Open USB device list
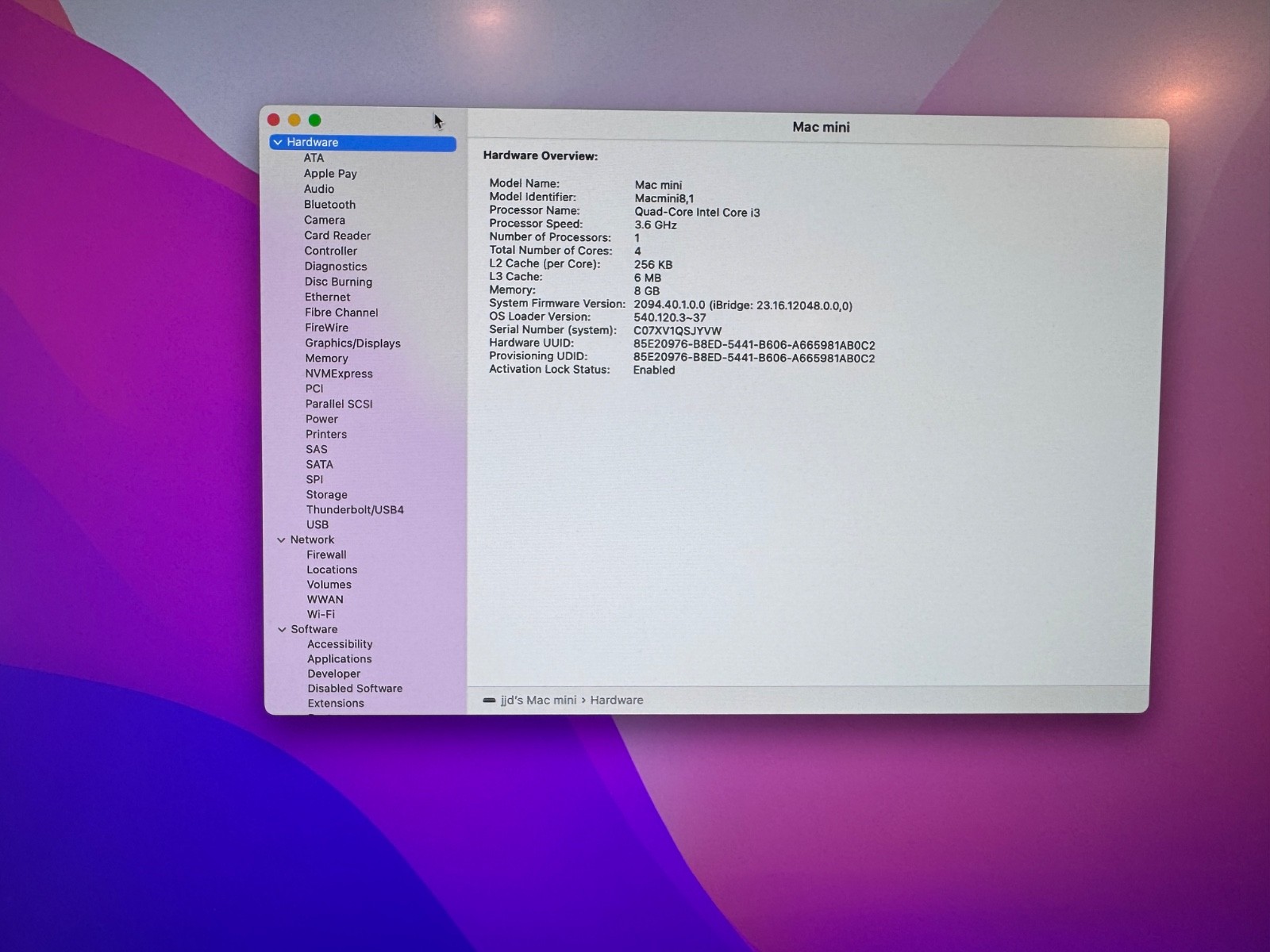Viewport: 1270px width, 952px height. pyautogui.click(x=317, y=525)
